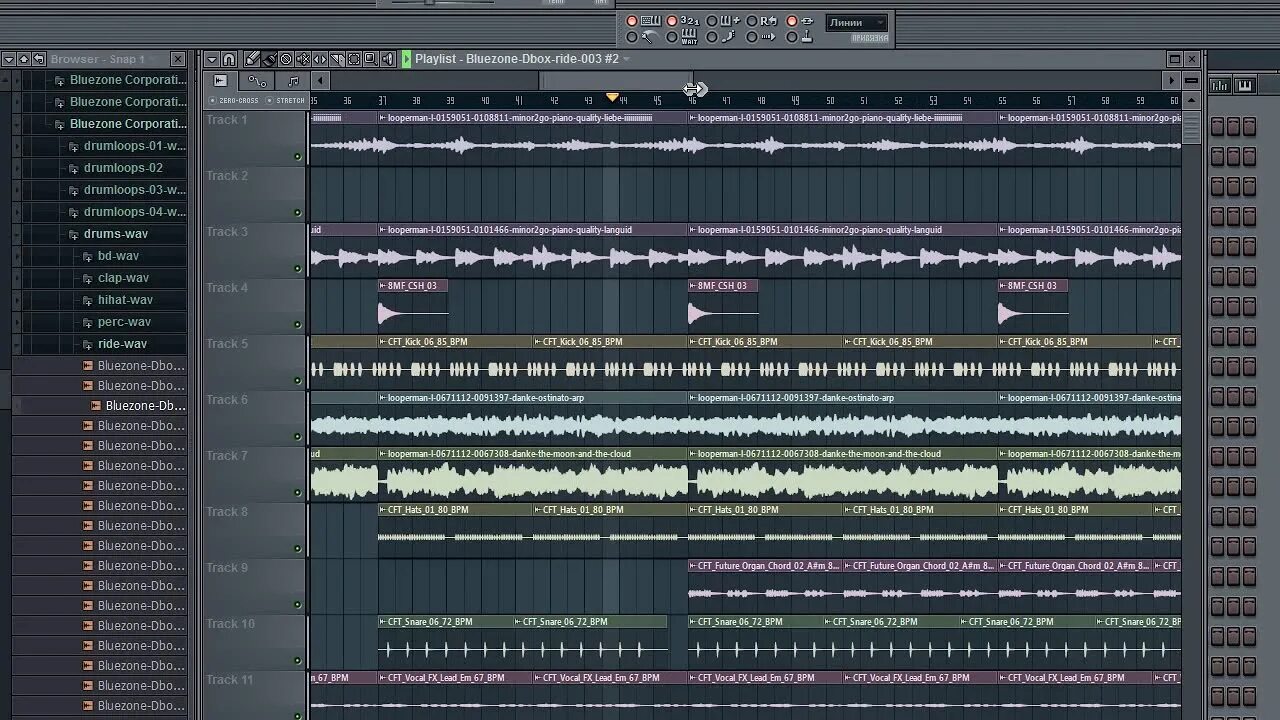Open Browser options dropdown arrow
The width and height of the screenshot is (1280, 720).
click(x=9, y=59)
